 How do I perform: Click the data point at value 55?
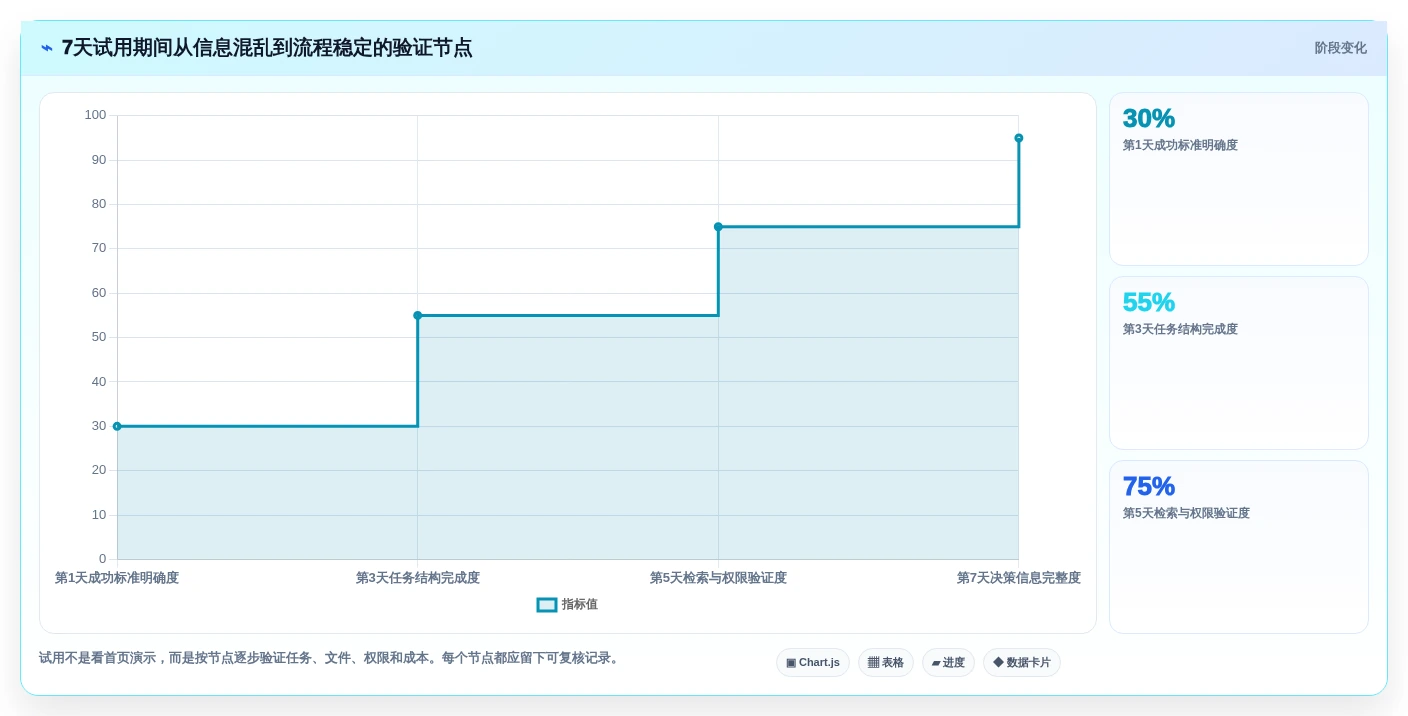418,315
